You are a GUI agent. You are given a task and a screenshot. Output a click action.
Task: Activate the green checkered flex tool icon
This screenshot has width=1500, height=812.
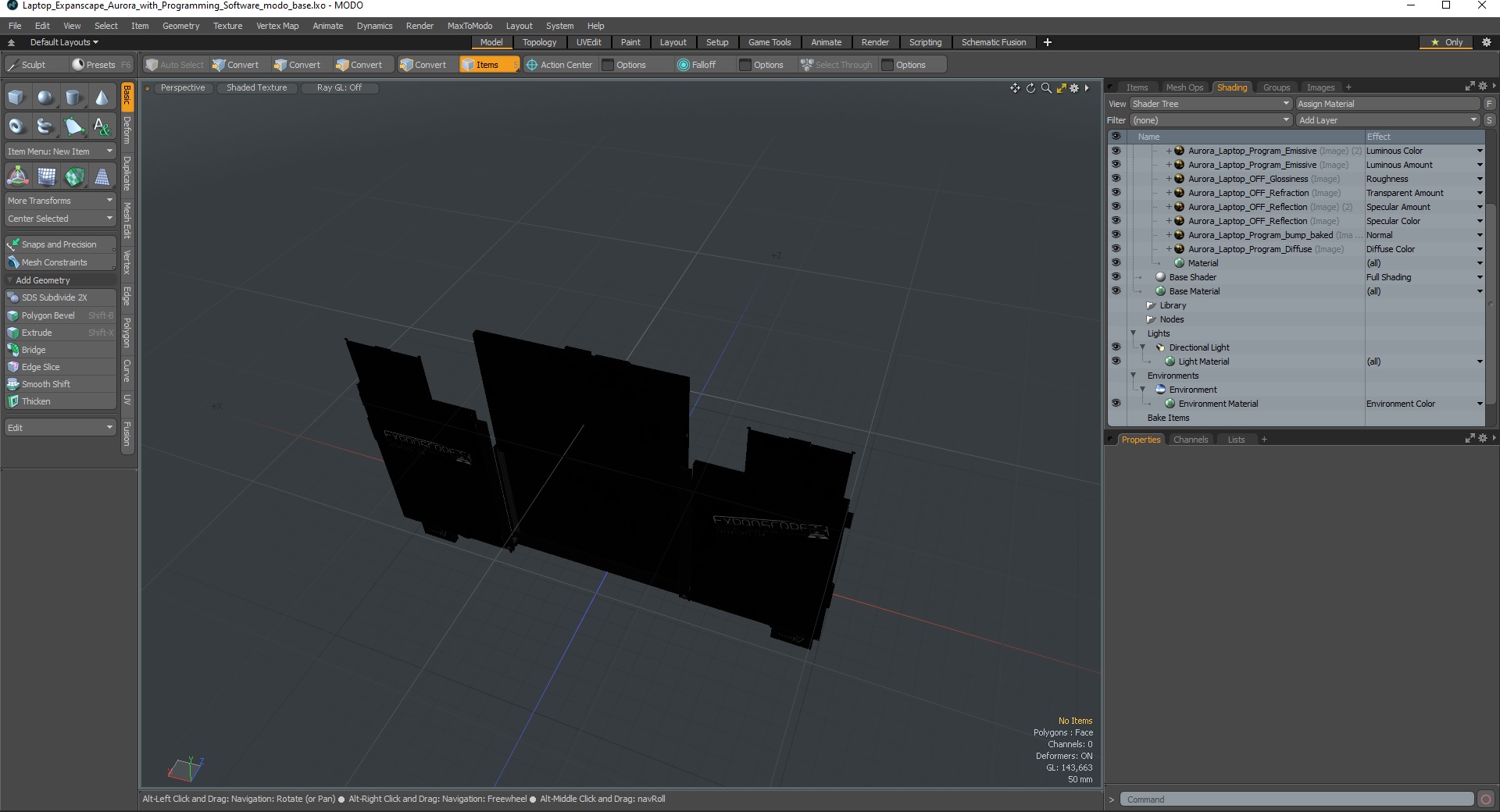[73, 176]
